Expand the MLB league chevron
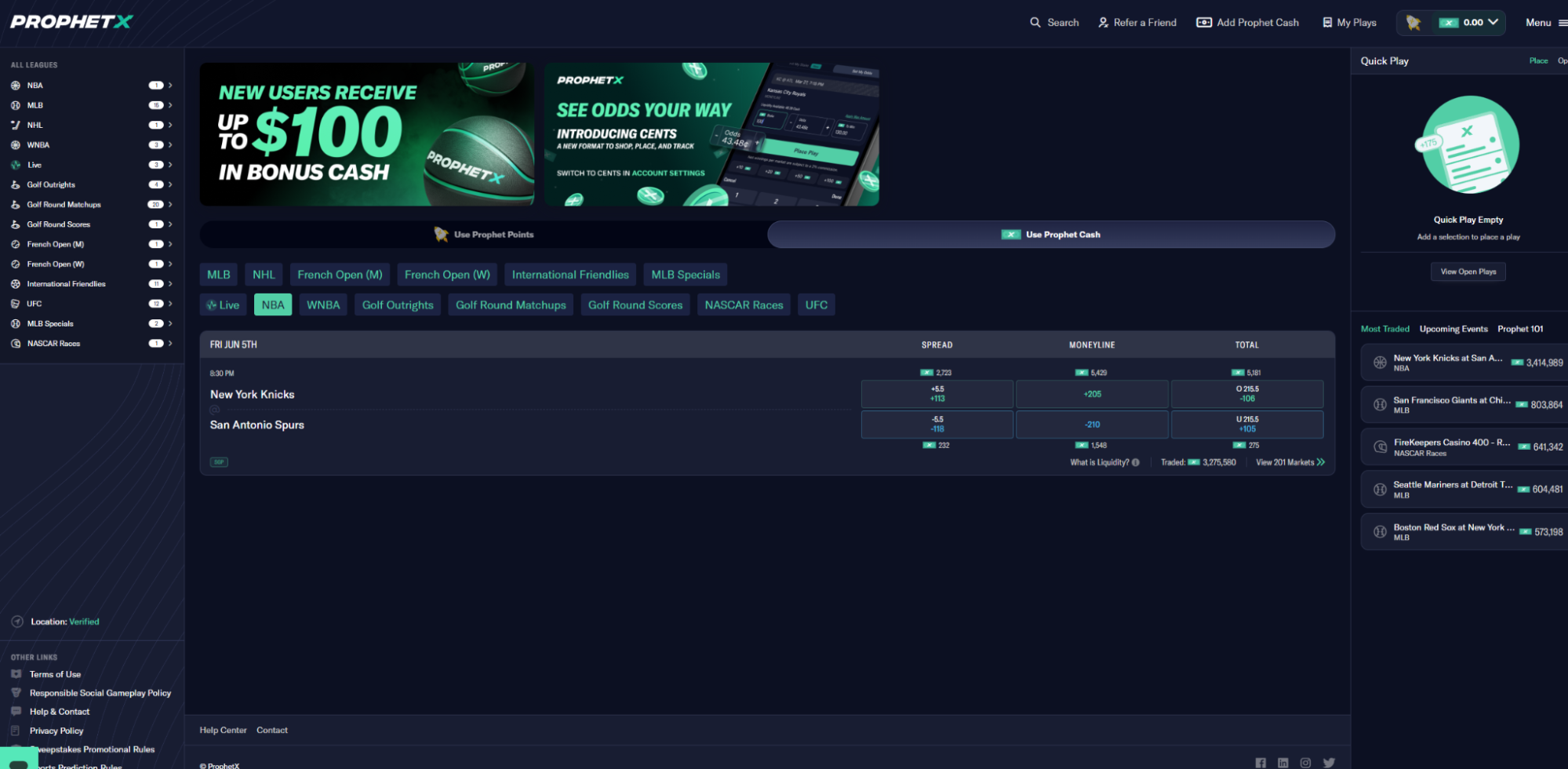This screenshot has height=769, width=1568. (x=170, y=105)
